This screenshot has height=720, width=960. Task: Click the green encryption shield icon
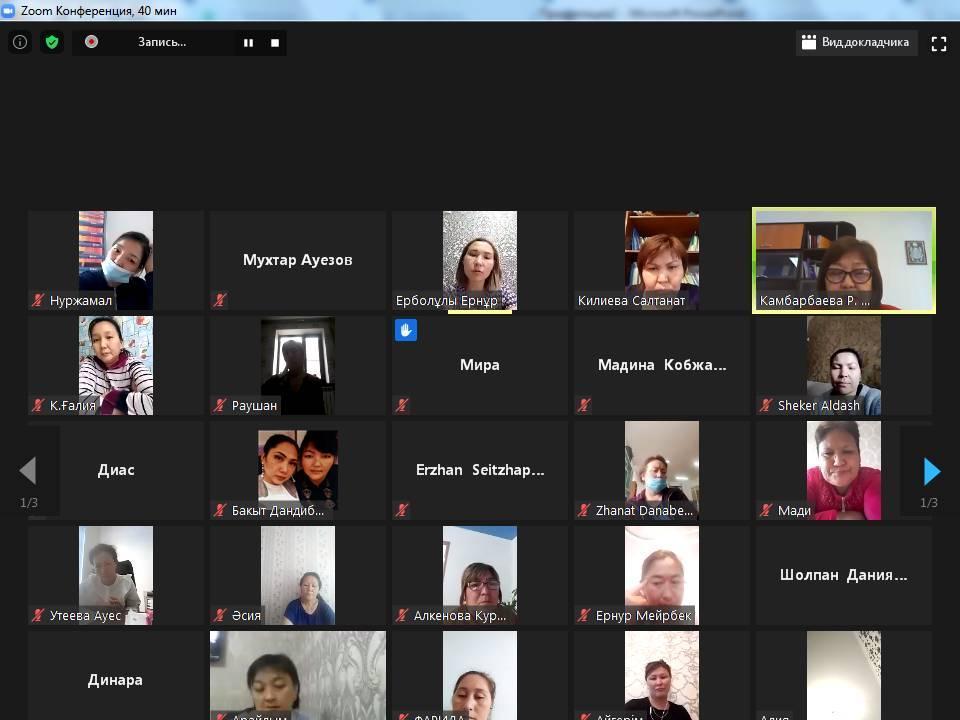pos(52,42)
